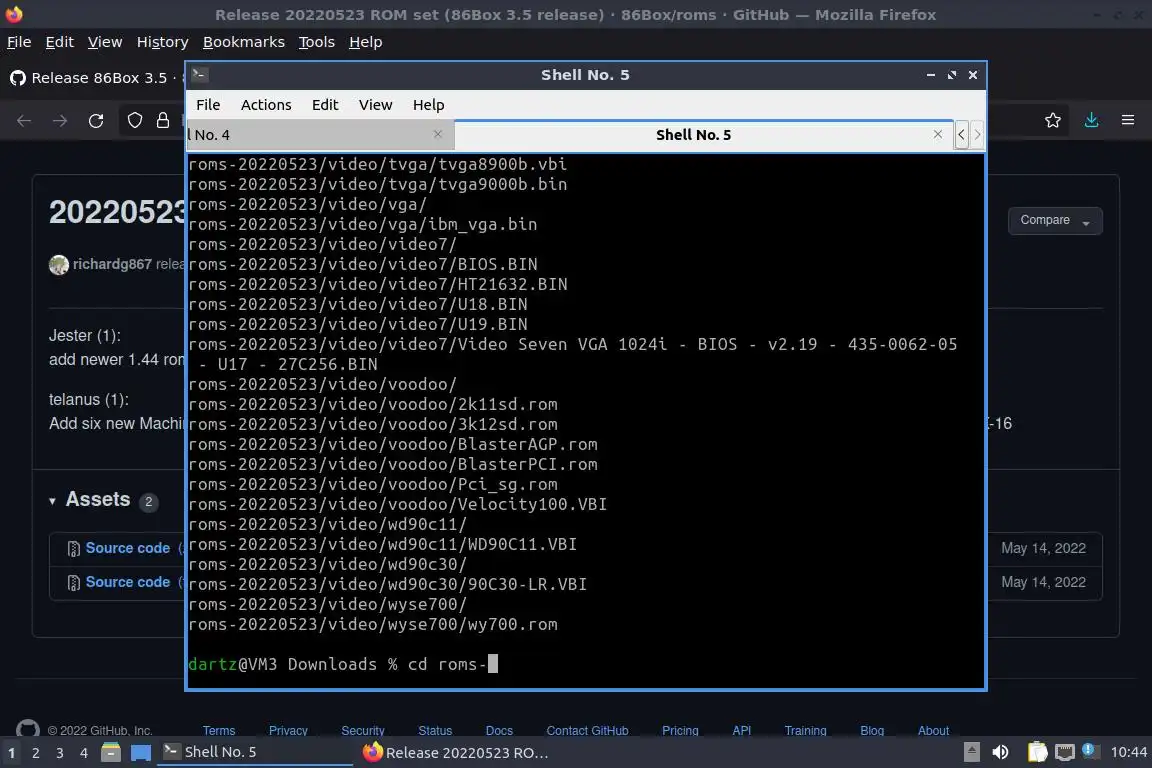1152x768 pixels.
Task: Download second Source code asset
Action: point(127,582)
